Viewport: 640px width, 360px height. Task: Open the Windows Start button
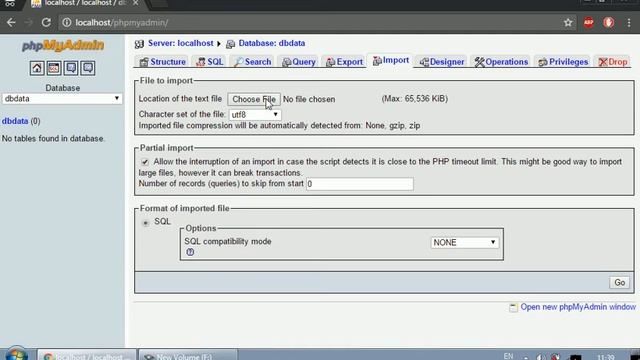click(x=17, y=355)
